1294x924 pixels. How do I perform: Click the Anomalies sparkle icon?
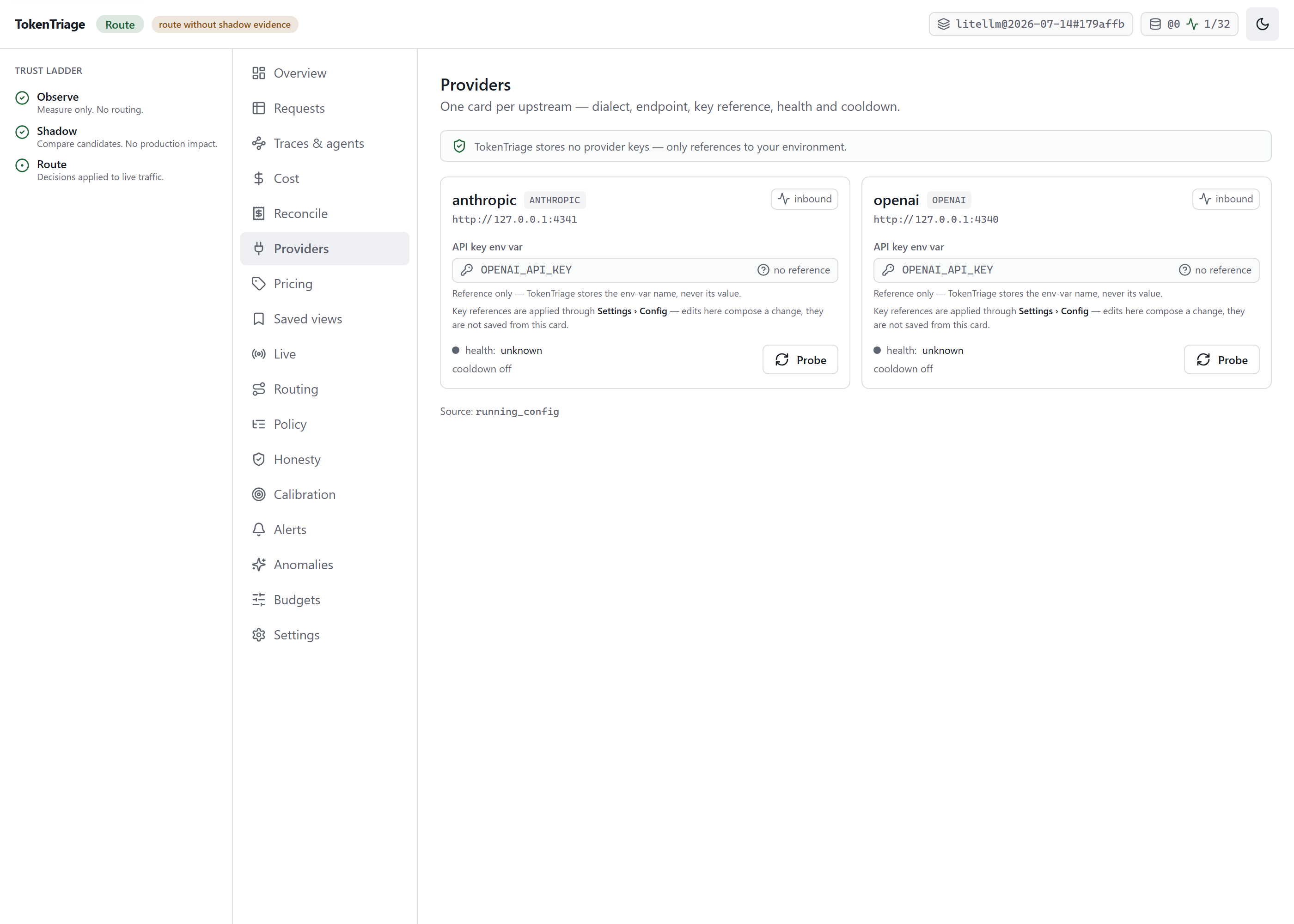coord(258,565)
